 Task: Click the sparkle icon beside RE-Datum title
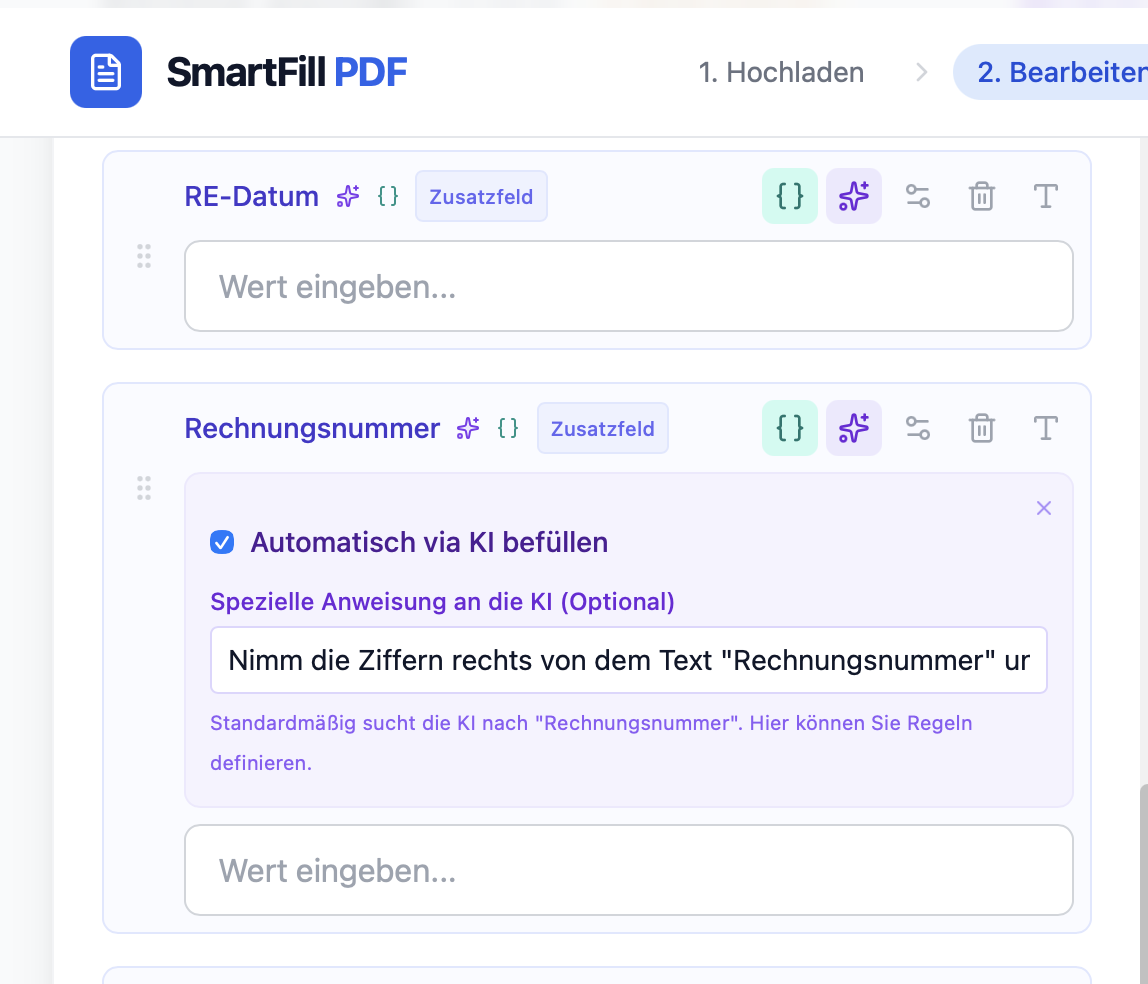click(x=346, y=196)
